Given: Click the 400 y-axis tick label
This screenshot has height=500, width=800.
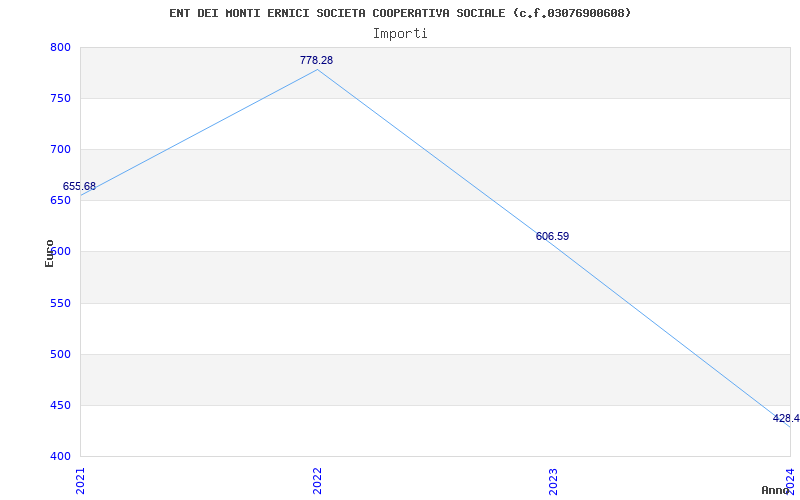Looking at the screenshot, I should point(60,456).
